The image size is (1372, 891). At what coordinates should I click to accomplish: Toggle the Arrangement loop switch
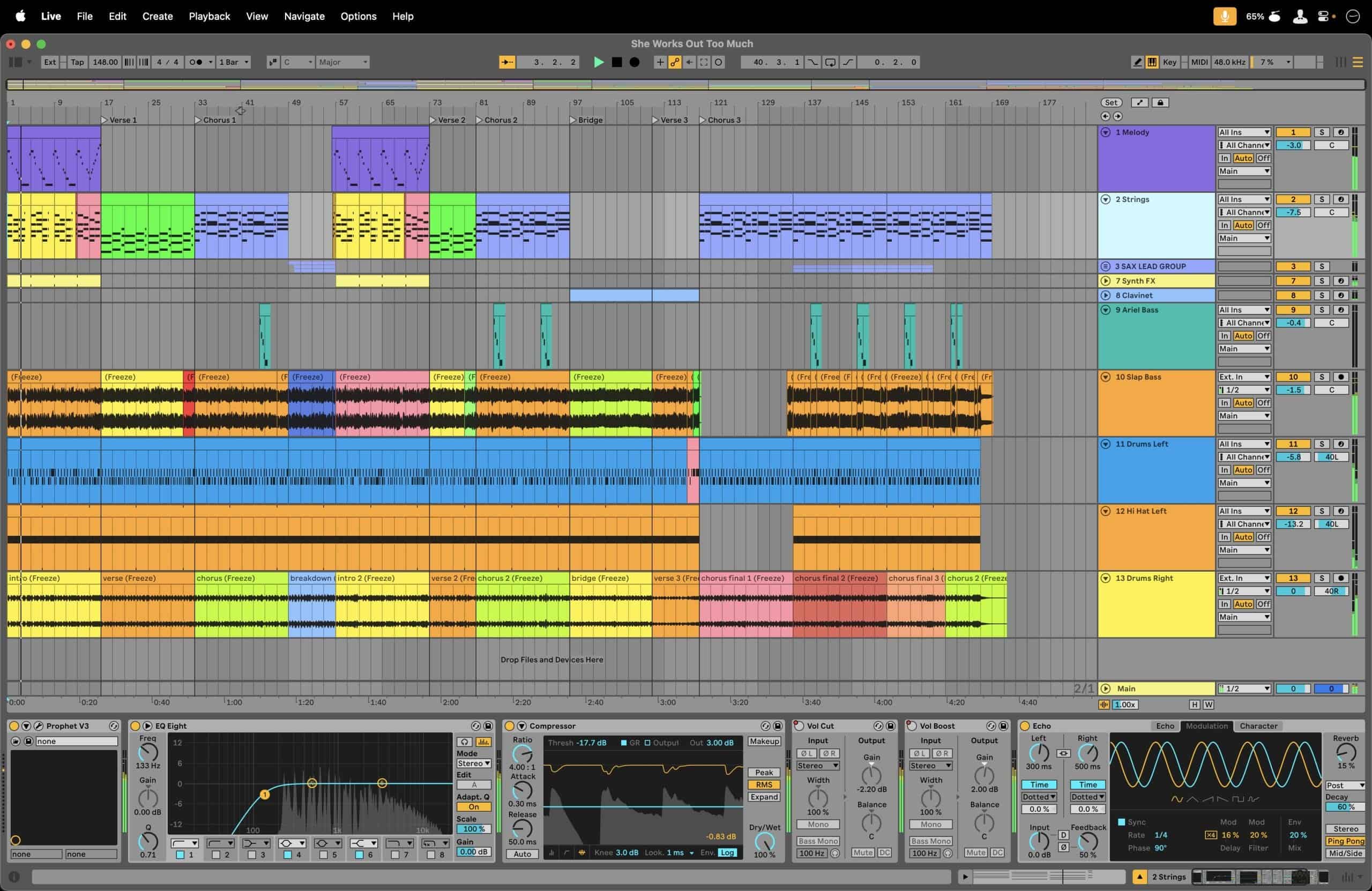tap(830, 62)
